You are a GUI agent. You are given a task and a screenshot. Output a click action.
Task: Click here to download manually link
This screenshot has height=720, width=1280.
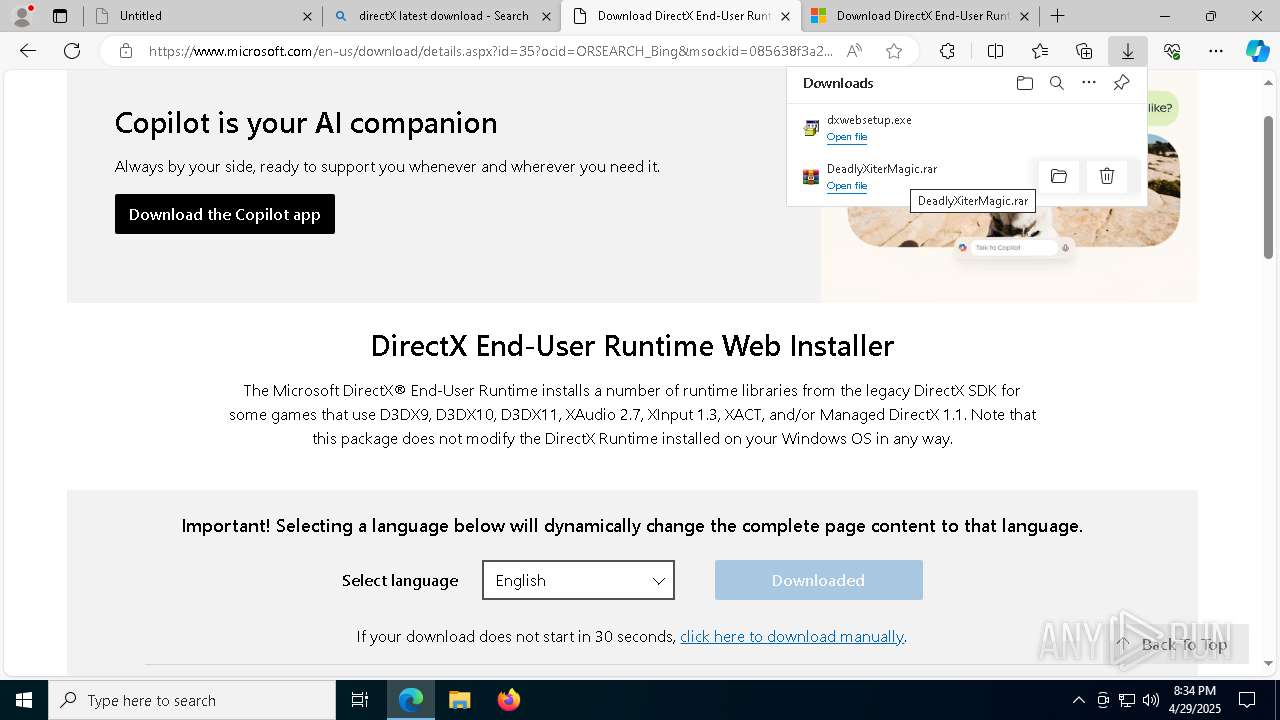[x=792, y=636]
